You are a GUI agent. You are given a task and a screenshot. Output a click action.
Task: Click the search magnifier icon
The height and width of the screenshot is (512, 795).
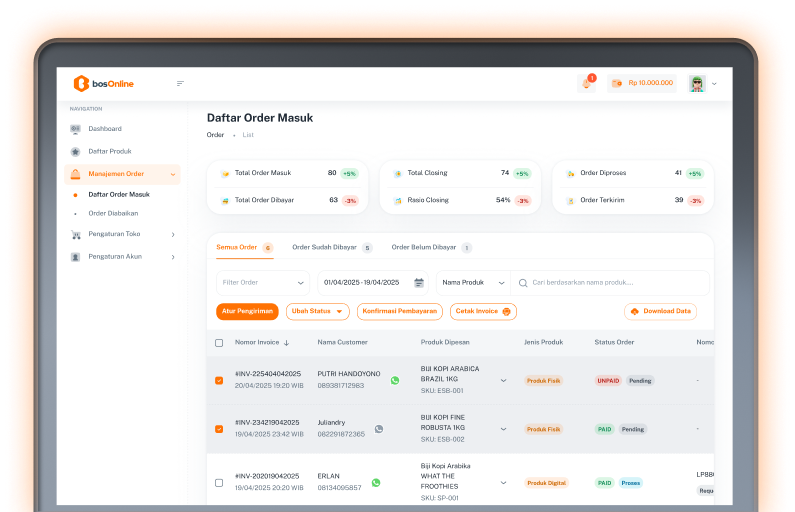(x=523, y=283)
